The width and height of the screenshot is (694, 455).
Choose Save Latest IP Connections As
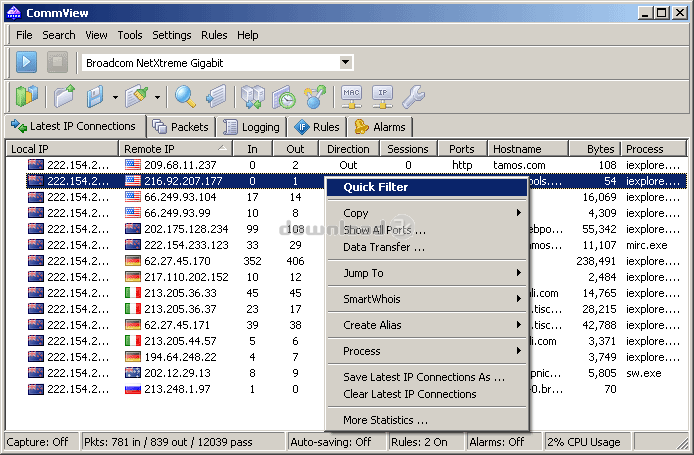[427, 377]
